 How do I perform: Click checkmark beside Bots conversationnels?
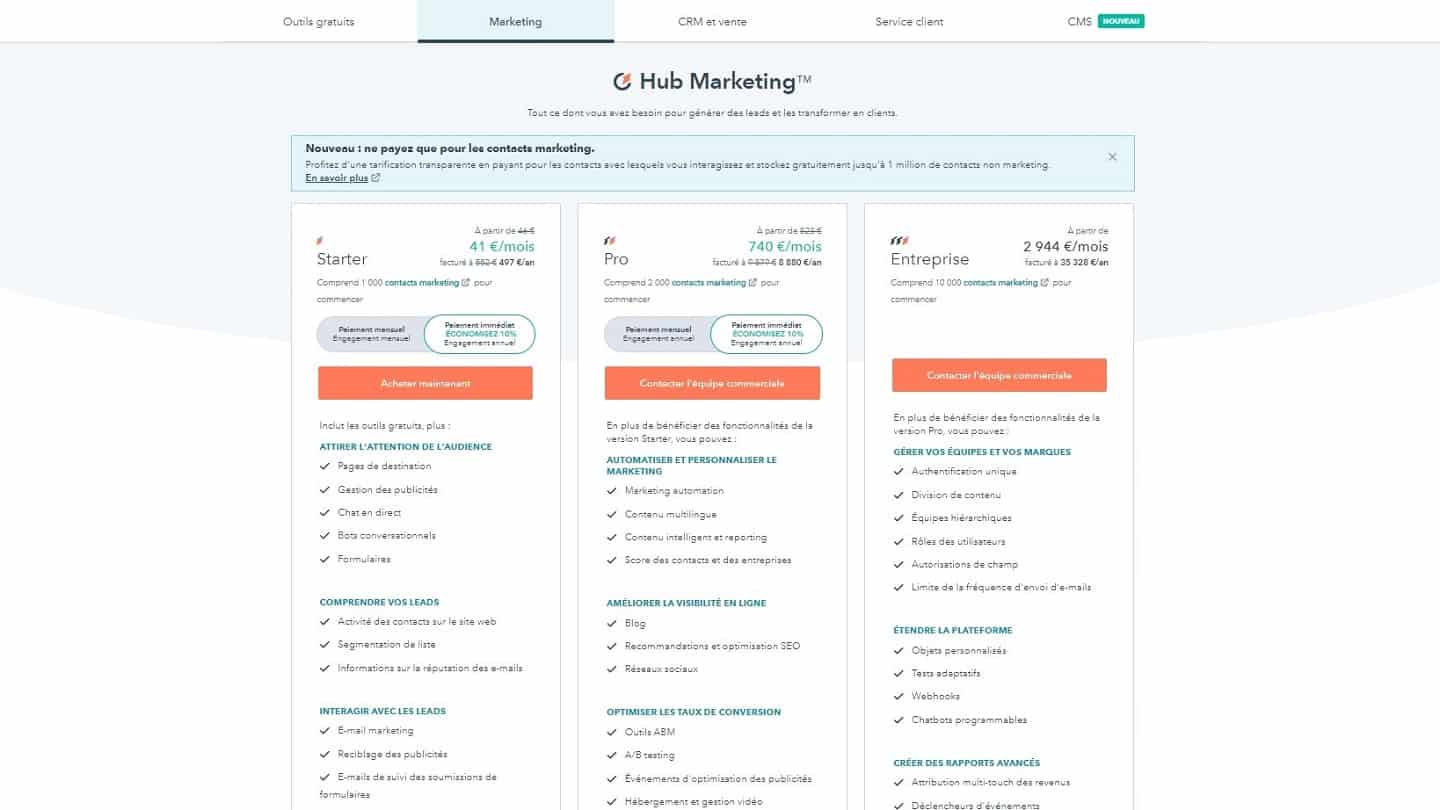point(325,535)
